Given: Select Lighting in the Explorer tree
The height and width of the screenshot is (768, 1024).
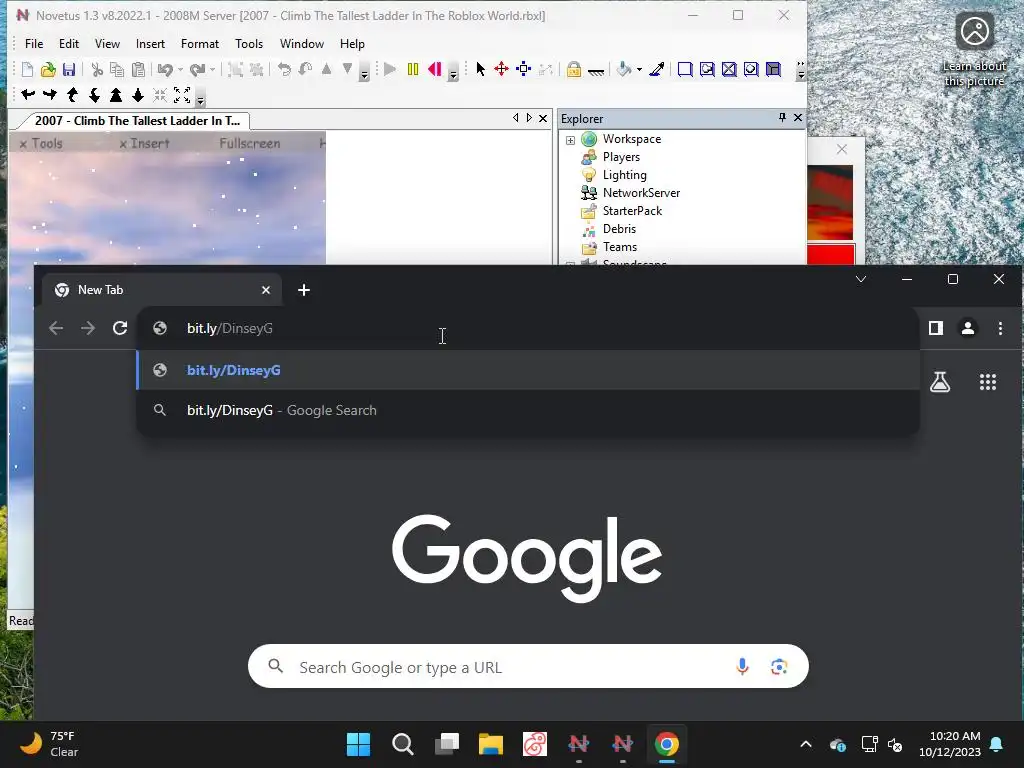Looking at the screenshot, I should 624,175.
